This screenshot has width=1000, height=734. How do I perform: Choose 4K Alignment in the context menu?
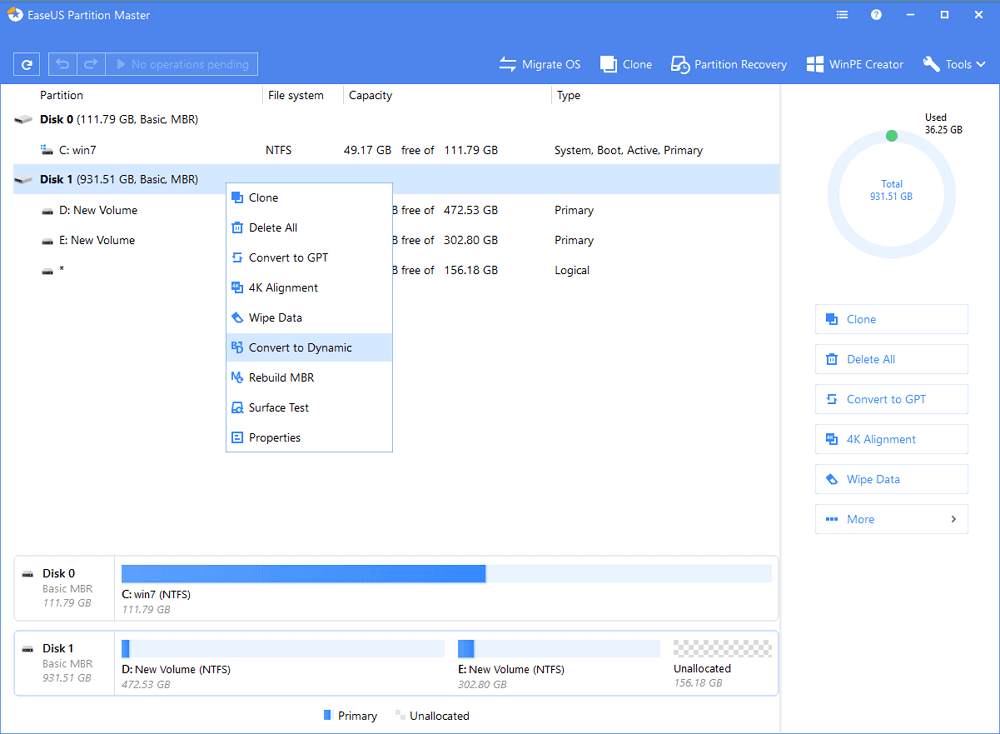click(309, 288)
